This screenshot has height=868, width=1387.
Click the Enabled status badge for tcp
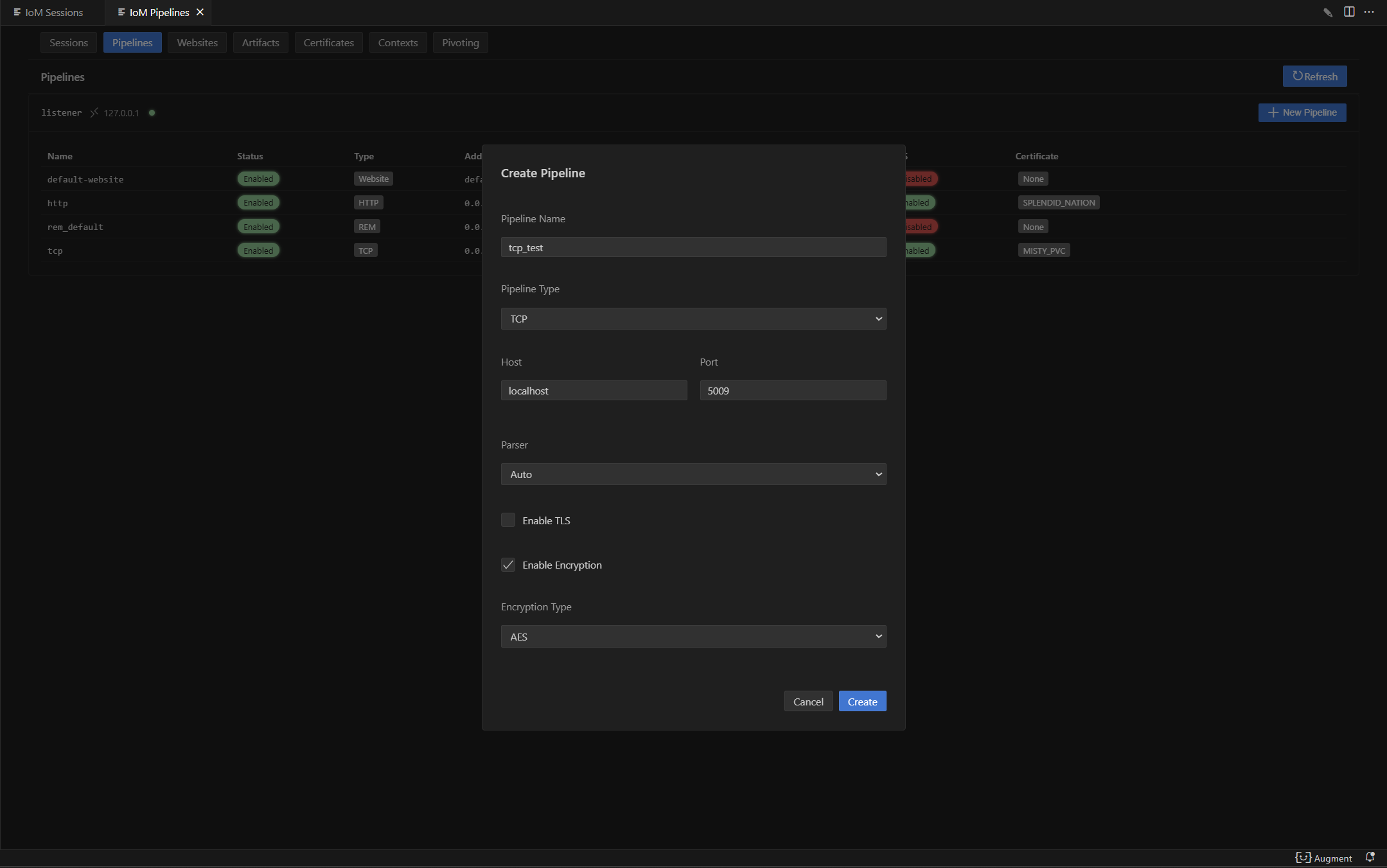point(258,251)
